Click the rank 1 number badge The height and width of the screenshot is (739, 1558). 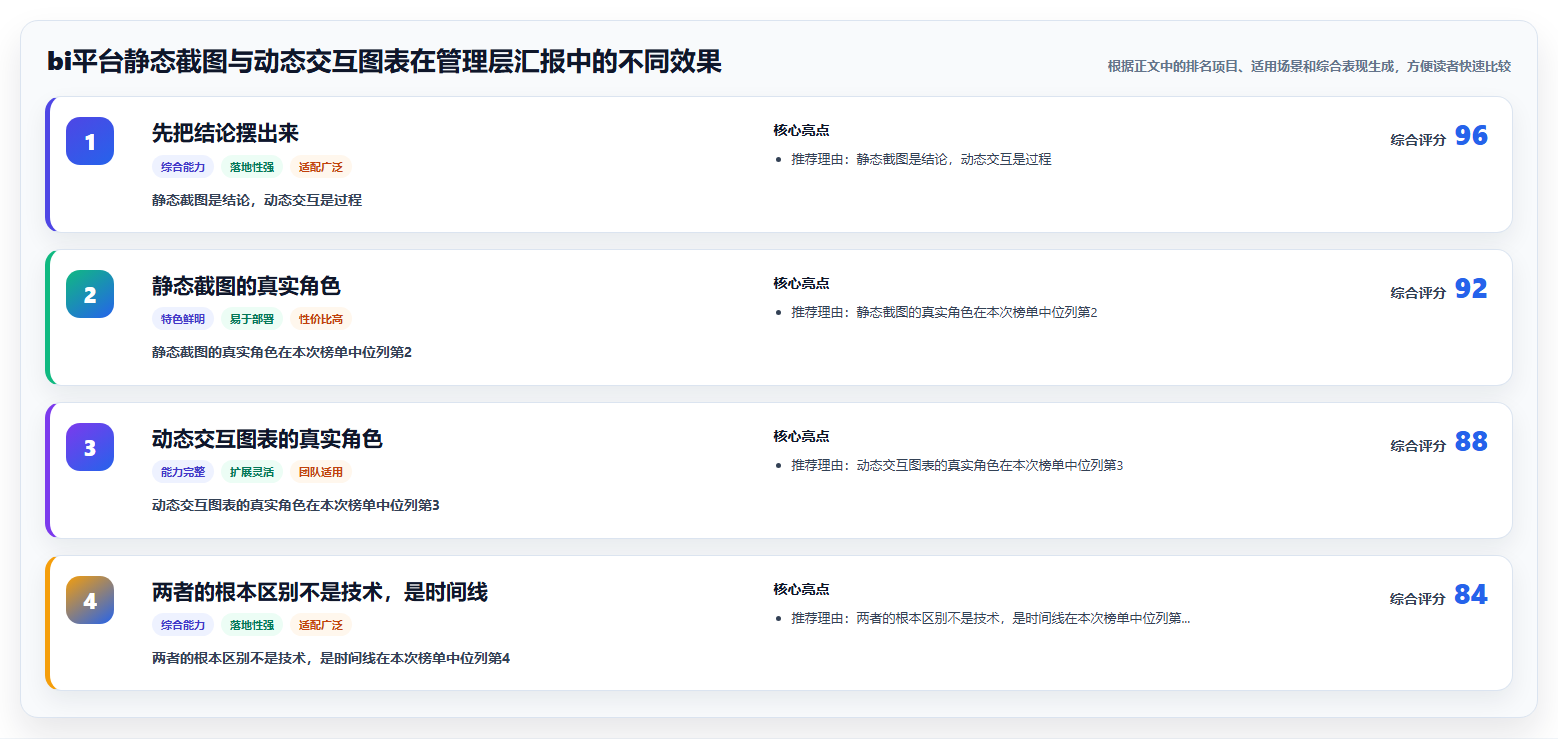pyautogui.click(x=90, y=141)
